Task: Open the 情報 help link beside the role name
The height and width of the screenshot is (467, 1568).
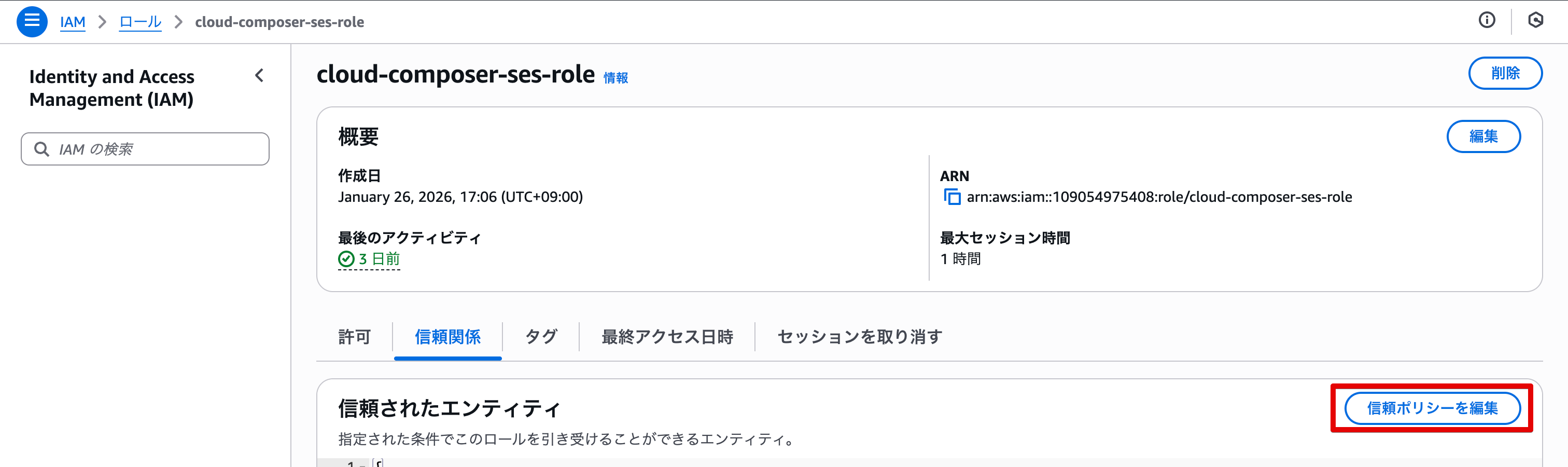Action: click(615, 78)
